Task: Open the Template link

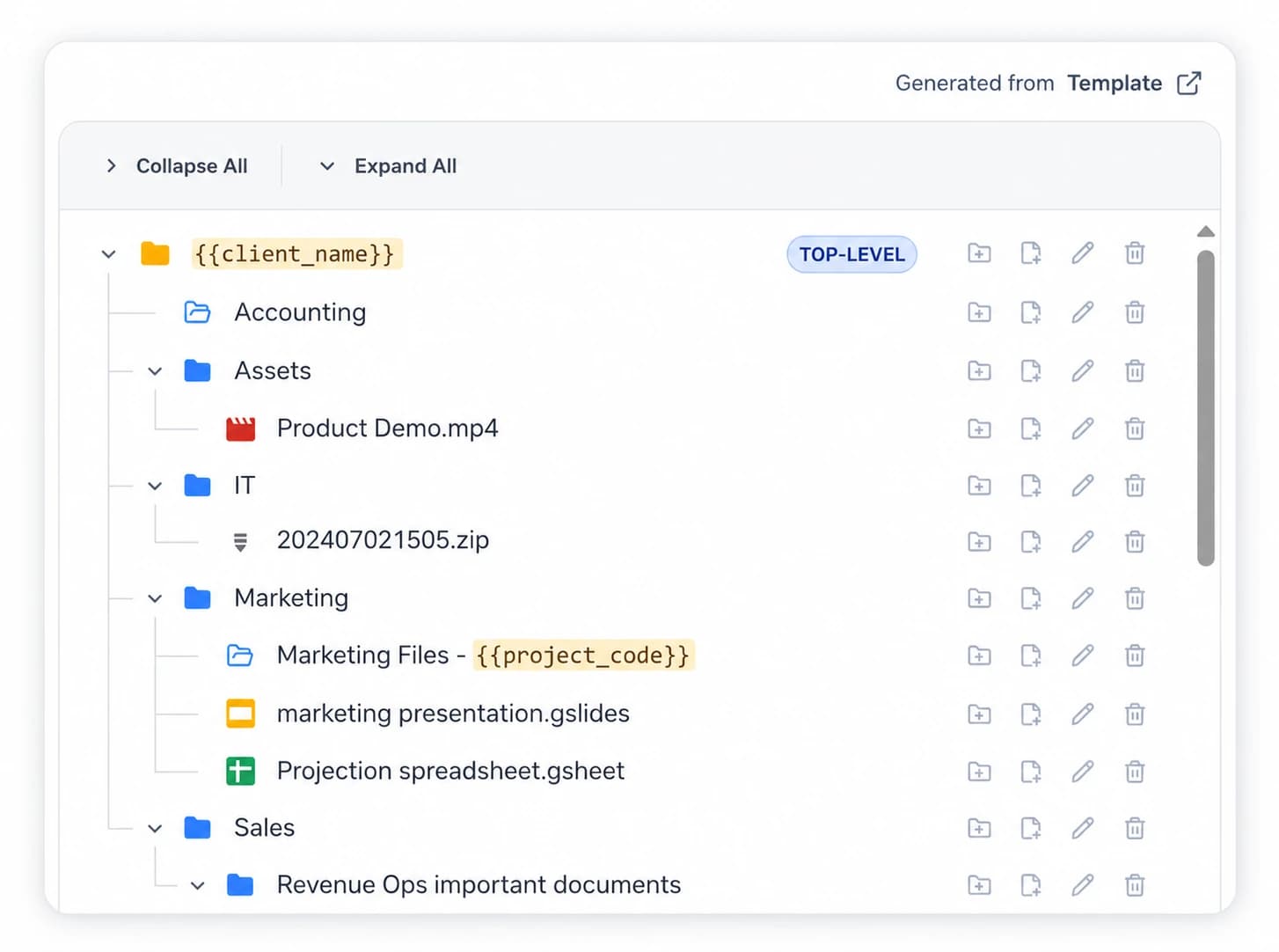Action: [x=1115, y=83]
